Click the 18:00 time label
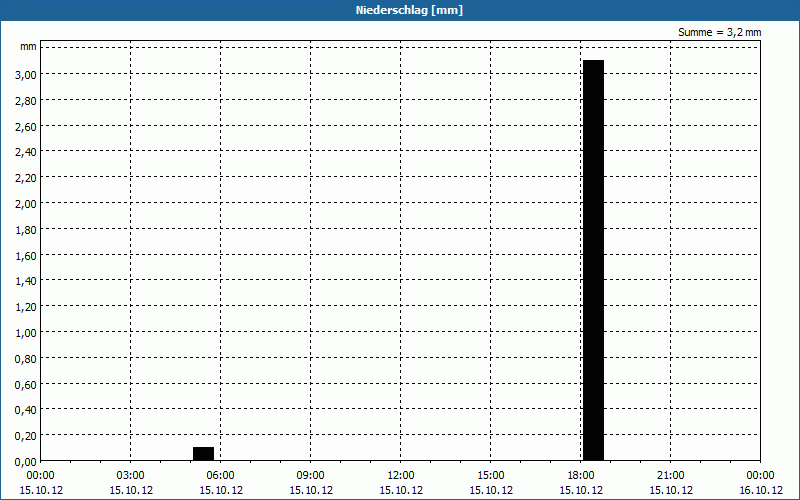 coord(581,476)
